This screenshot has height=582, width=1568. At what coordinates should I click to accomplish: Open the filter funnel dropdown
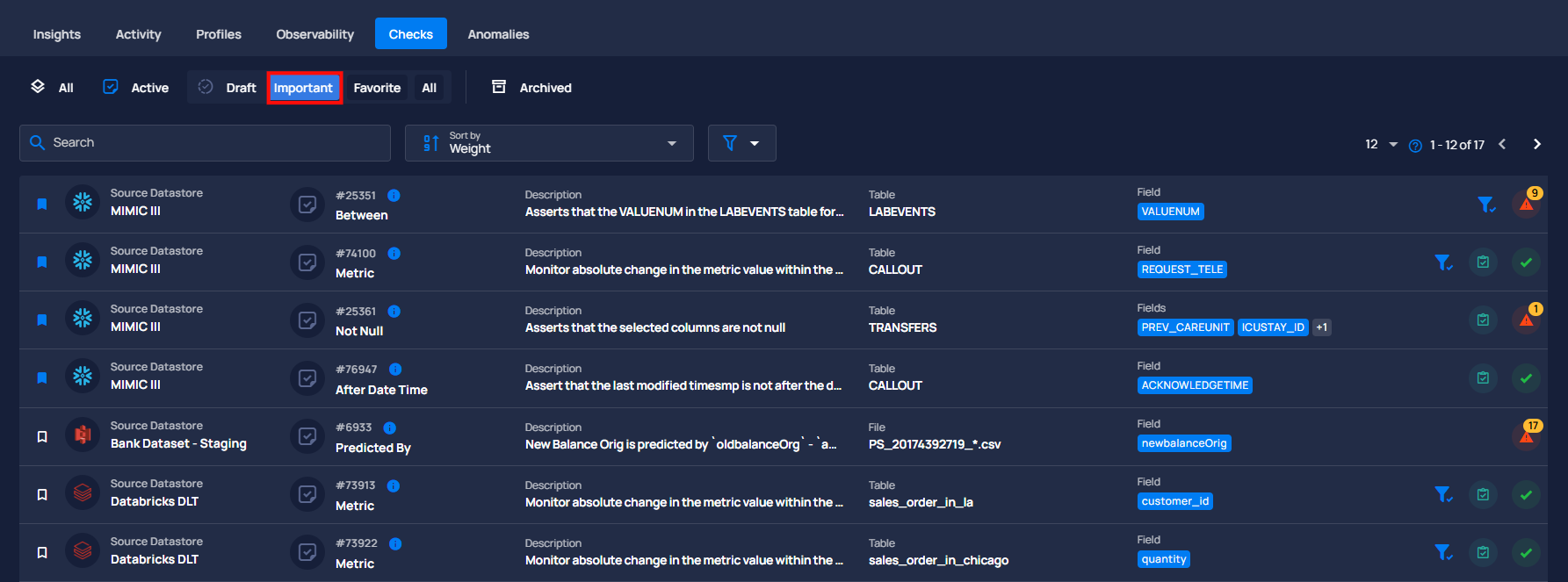coord(741,143)
